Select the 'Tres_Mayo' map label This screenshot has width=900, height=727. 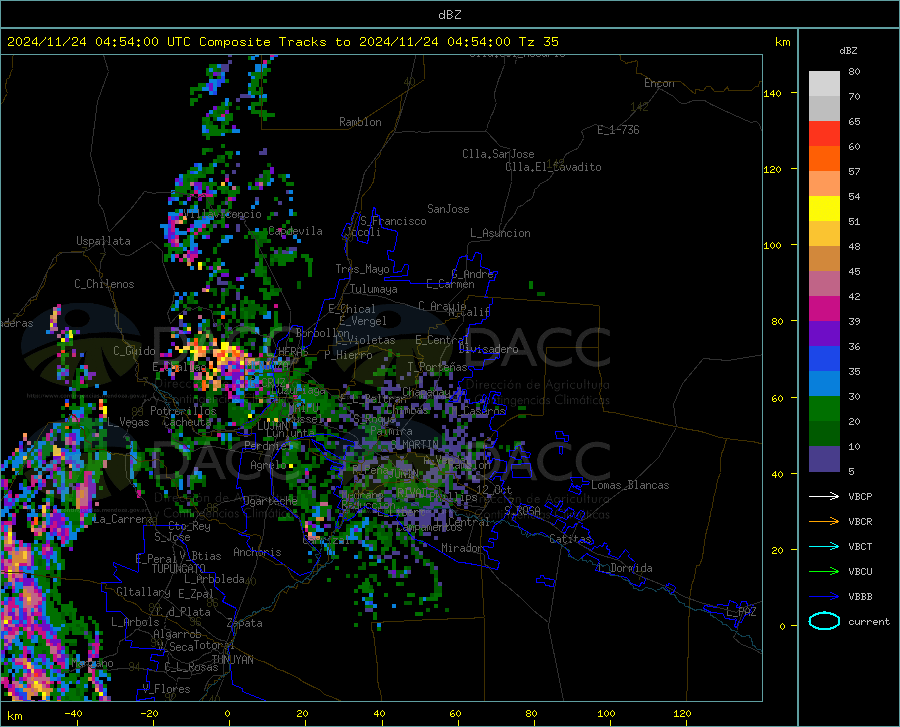pos(362,269)
